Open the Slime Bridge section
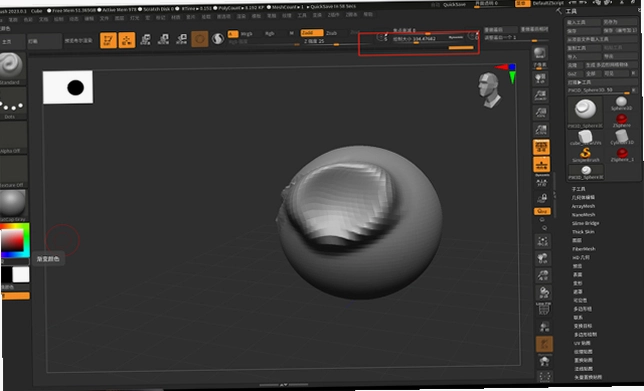Image resolution: width=644 pixels, height=391 pixels. coord(585,223)
